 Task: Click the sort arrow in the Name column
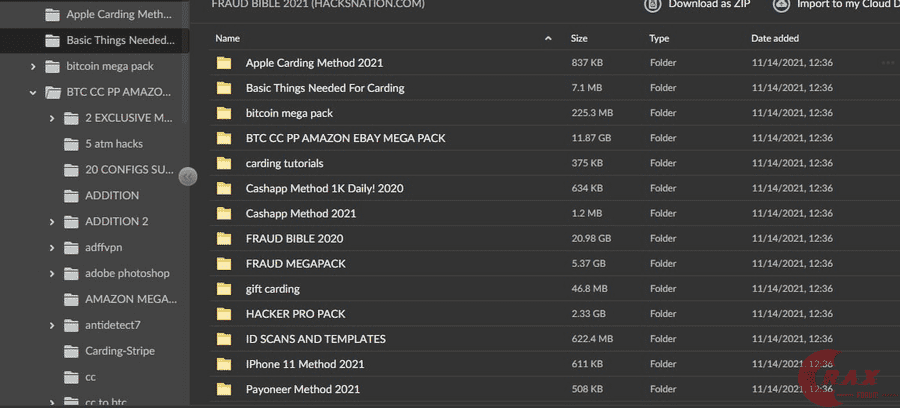pyautogui.click(x=548, y=38)
